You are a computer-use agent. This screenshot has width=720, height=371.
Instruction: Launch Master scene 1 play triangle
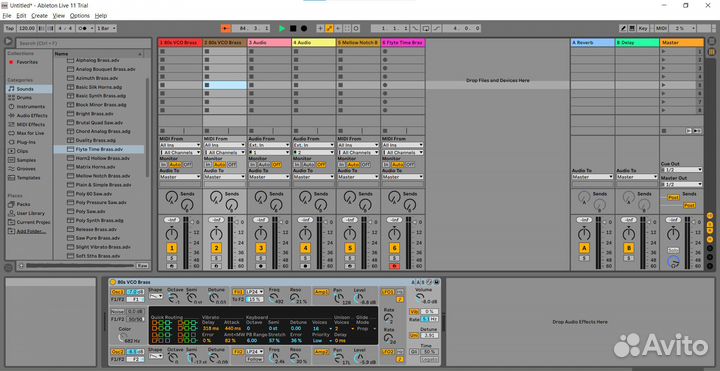[x=664, y=51]
